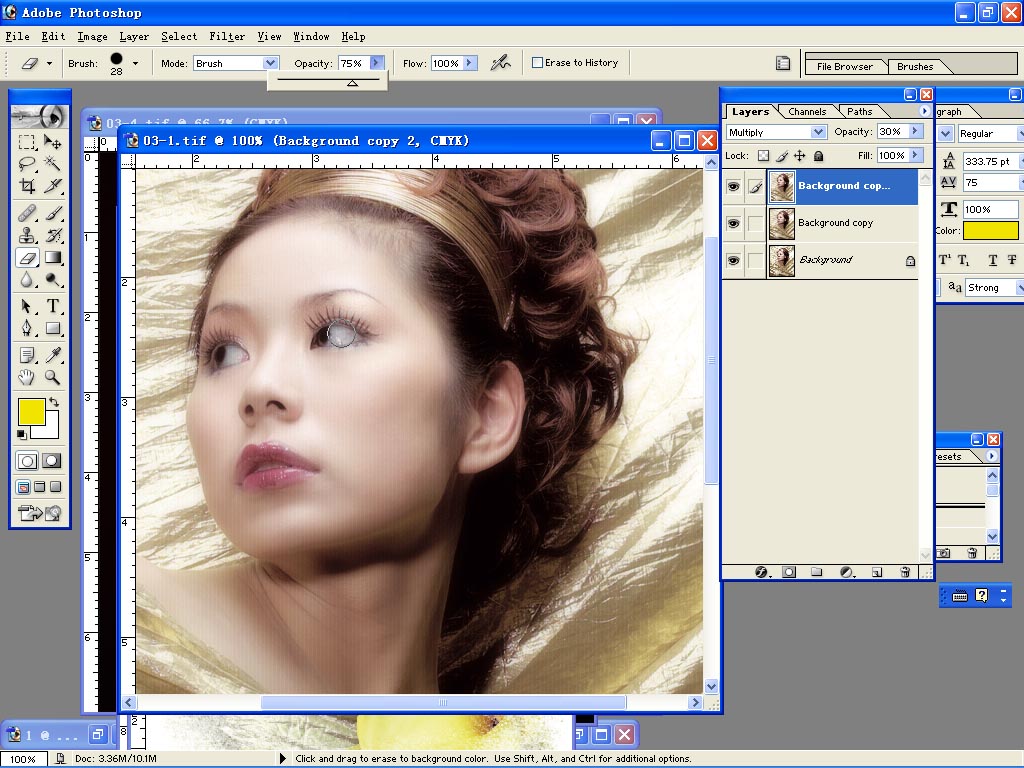
Task: Select the Magic Wand tool
Action: [52, 163]
